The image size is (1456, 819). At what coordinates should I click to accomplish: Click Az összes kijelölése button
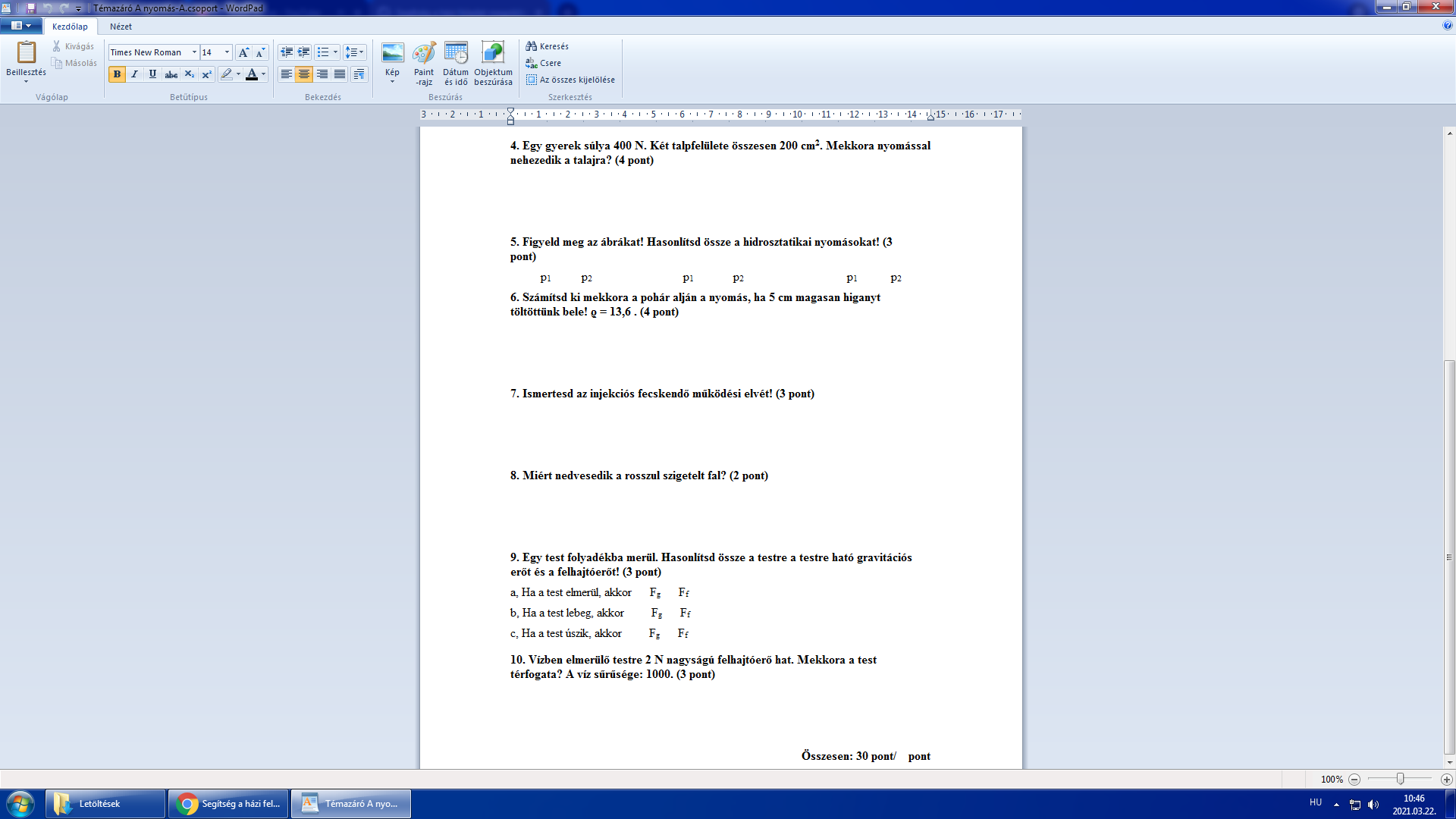pos(570,80)
